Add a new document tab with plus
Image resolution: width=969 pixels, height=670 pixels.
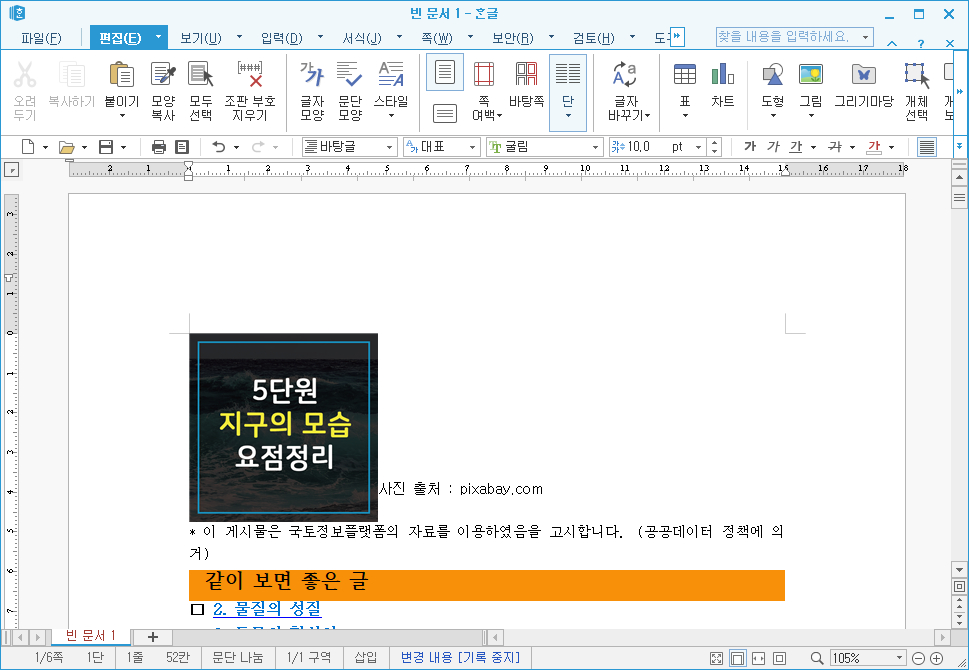point(153,637)
